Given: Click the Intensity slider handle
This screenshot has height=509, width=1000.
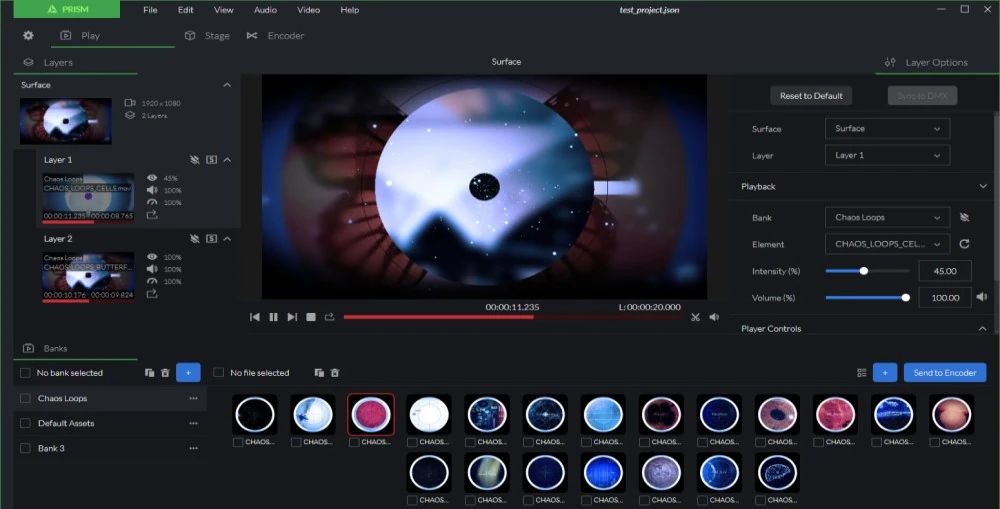Looking at the screenshot, I should 864,271.
